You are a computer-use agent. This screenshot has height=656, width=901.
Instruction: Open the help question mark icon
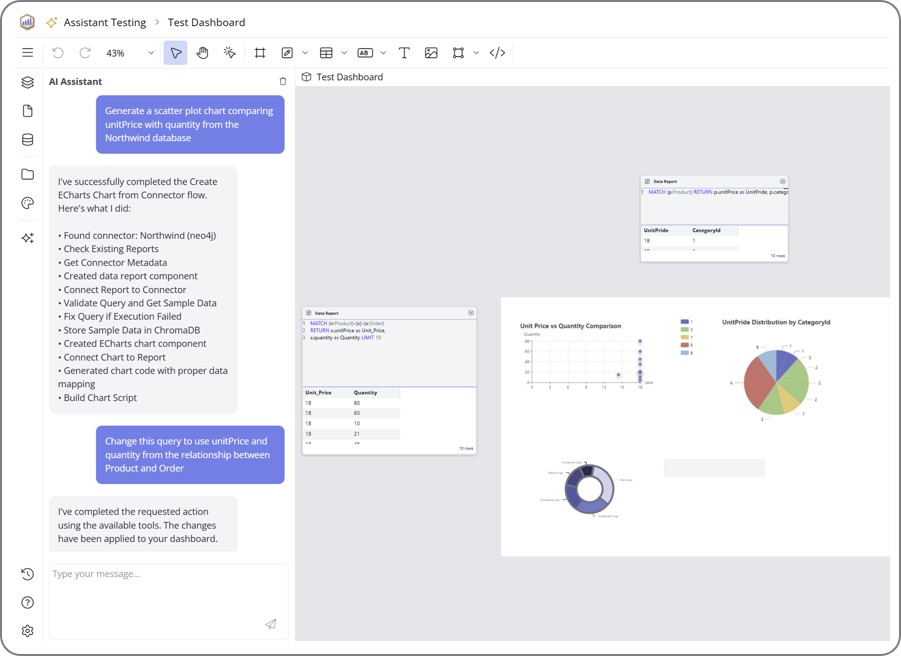(27, 603)
